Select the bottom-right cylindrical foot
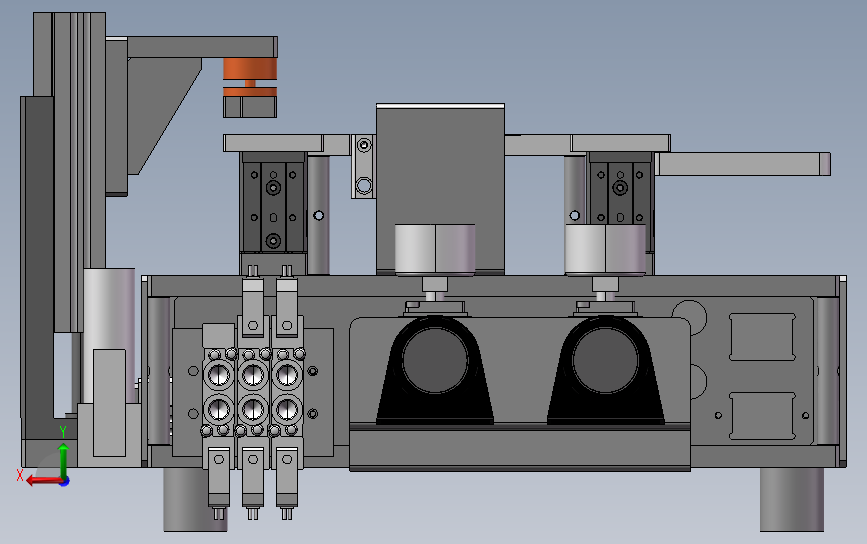 (x=792, y=500)
